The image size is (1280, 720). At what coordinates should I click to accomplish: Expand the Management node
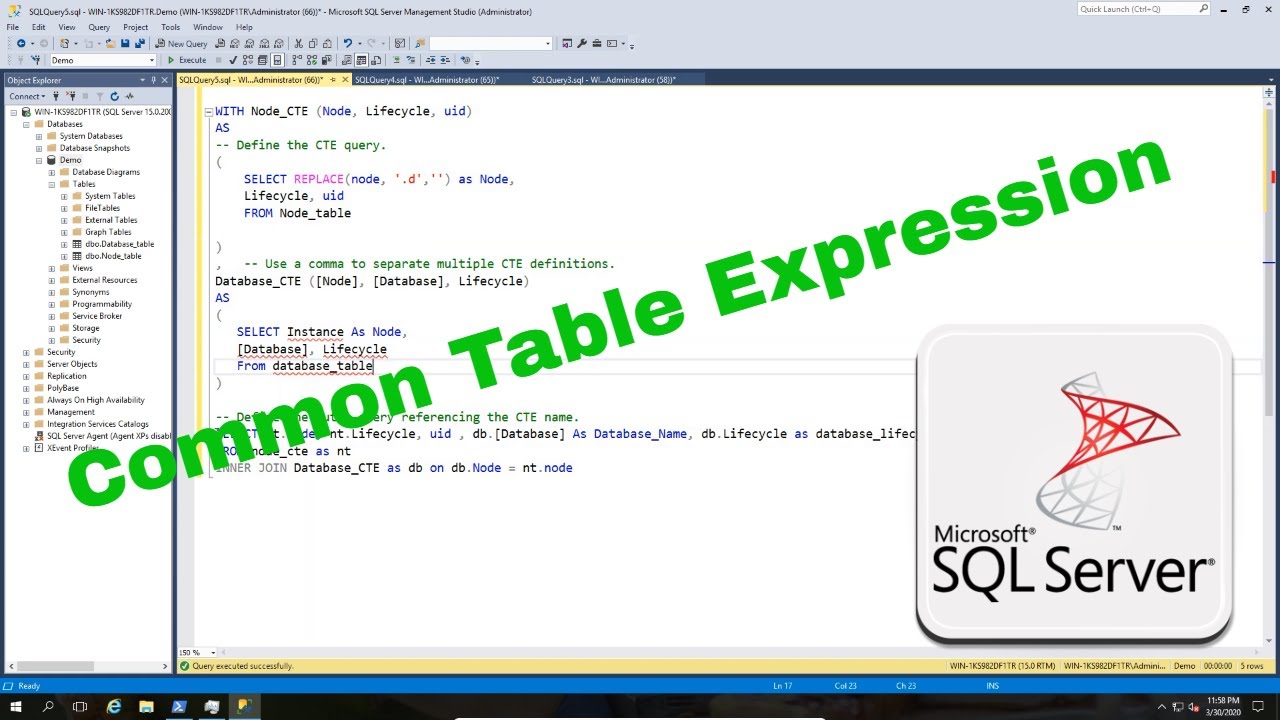27,412
